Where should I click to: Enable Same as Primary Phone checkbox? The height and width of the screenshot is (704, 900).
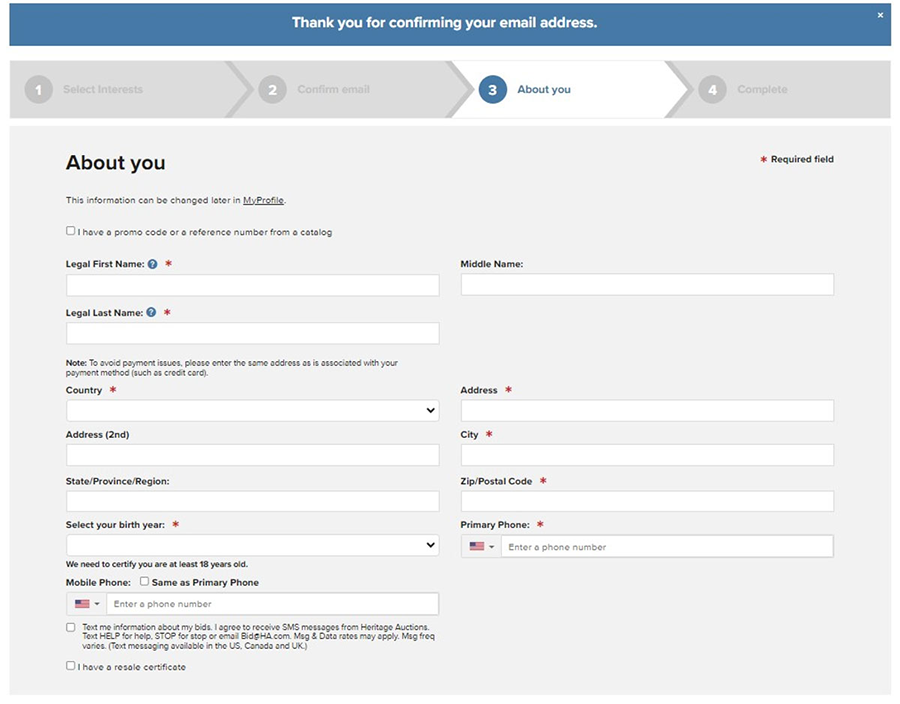[145, 581]
